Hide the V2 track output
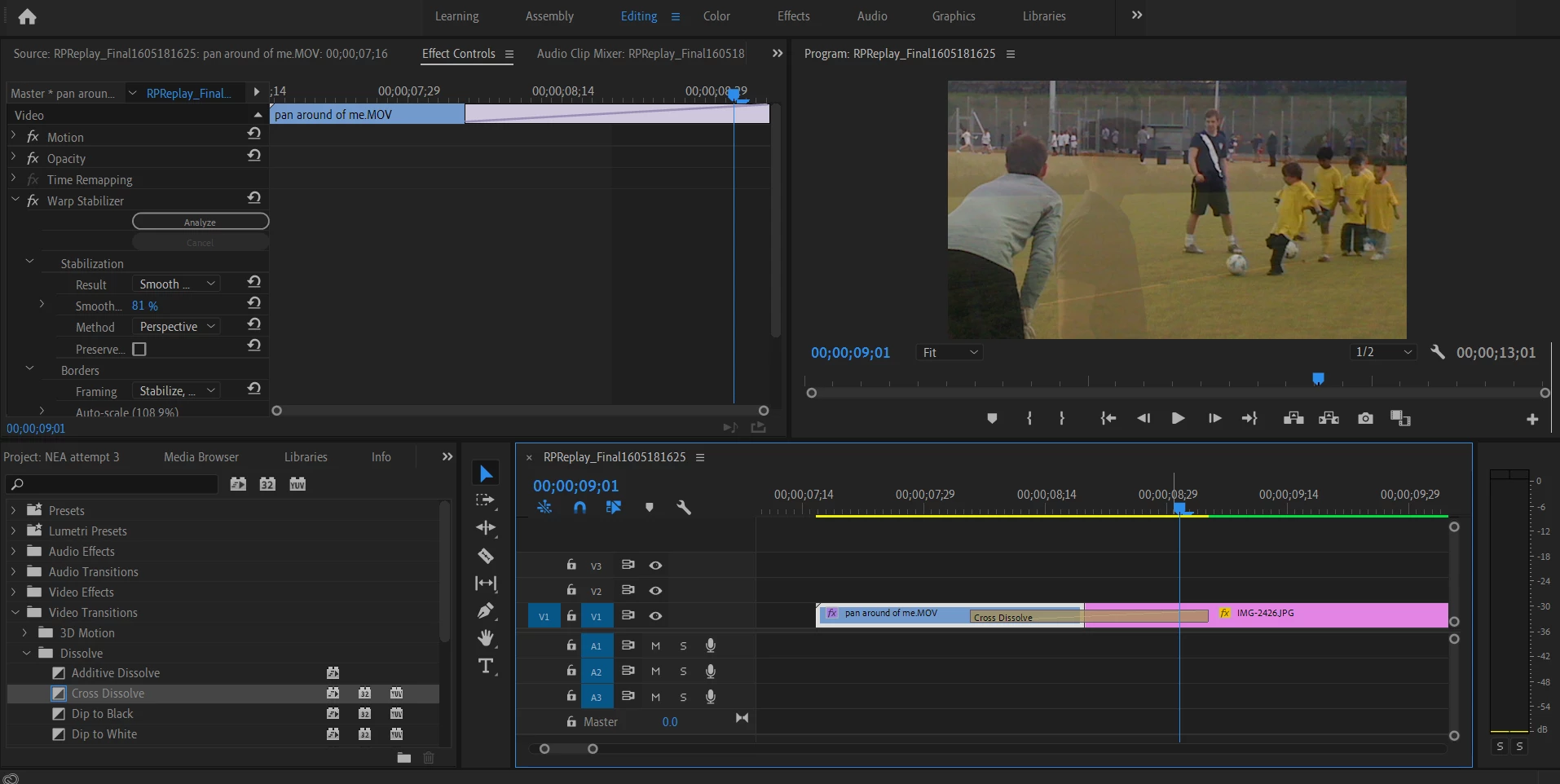 point(655,590)
